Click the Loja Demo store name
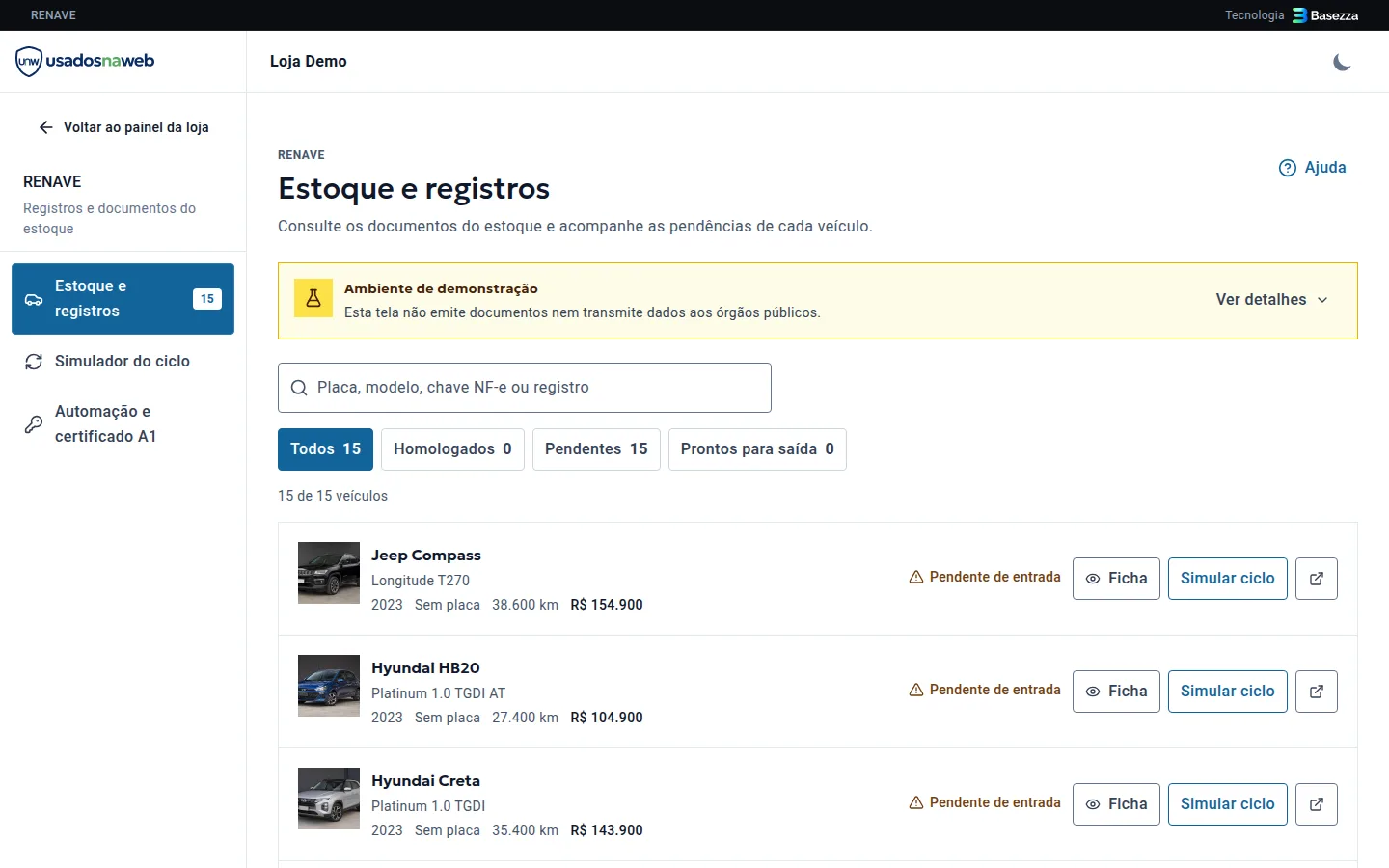This screenshot has width=1389, height=868. pos(309,62)
